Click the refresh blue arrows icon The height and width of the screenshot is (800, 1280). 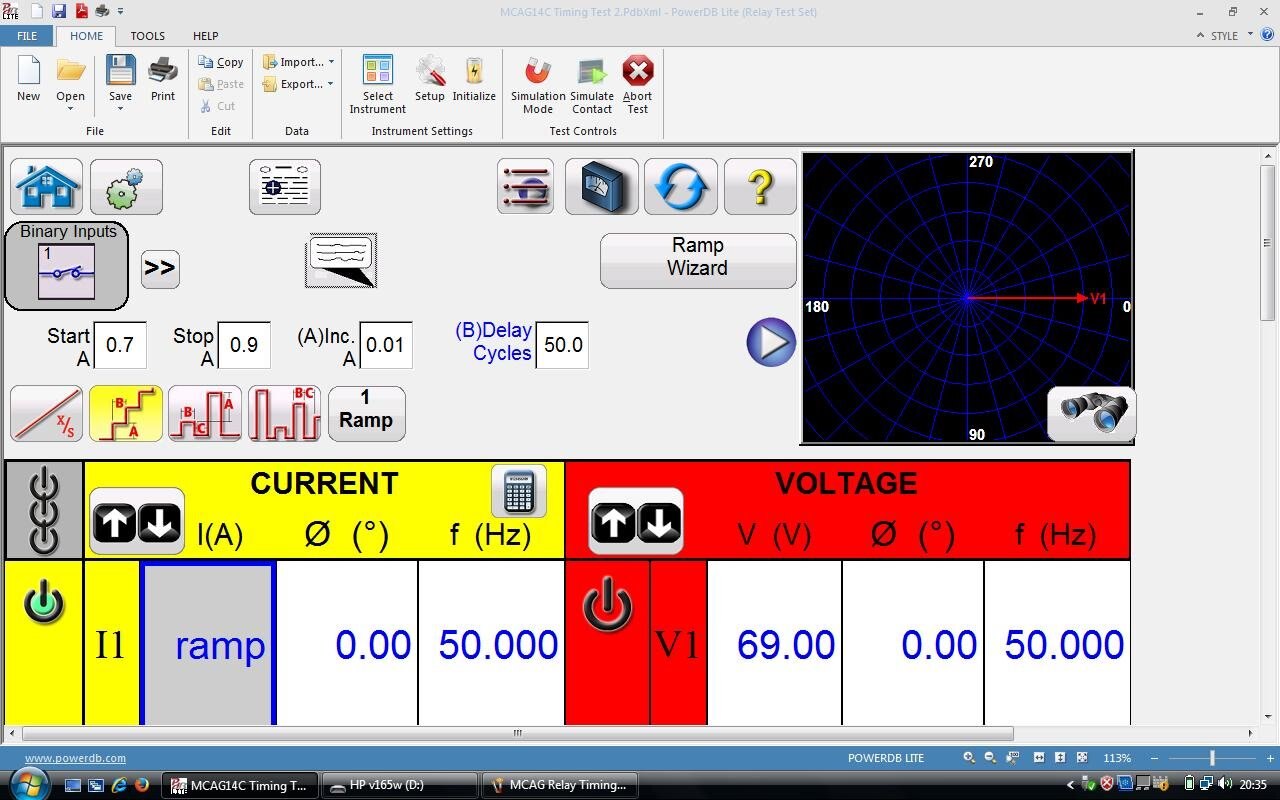coord(681,186)
